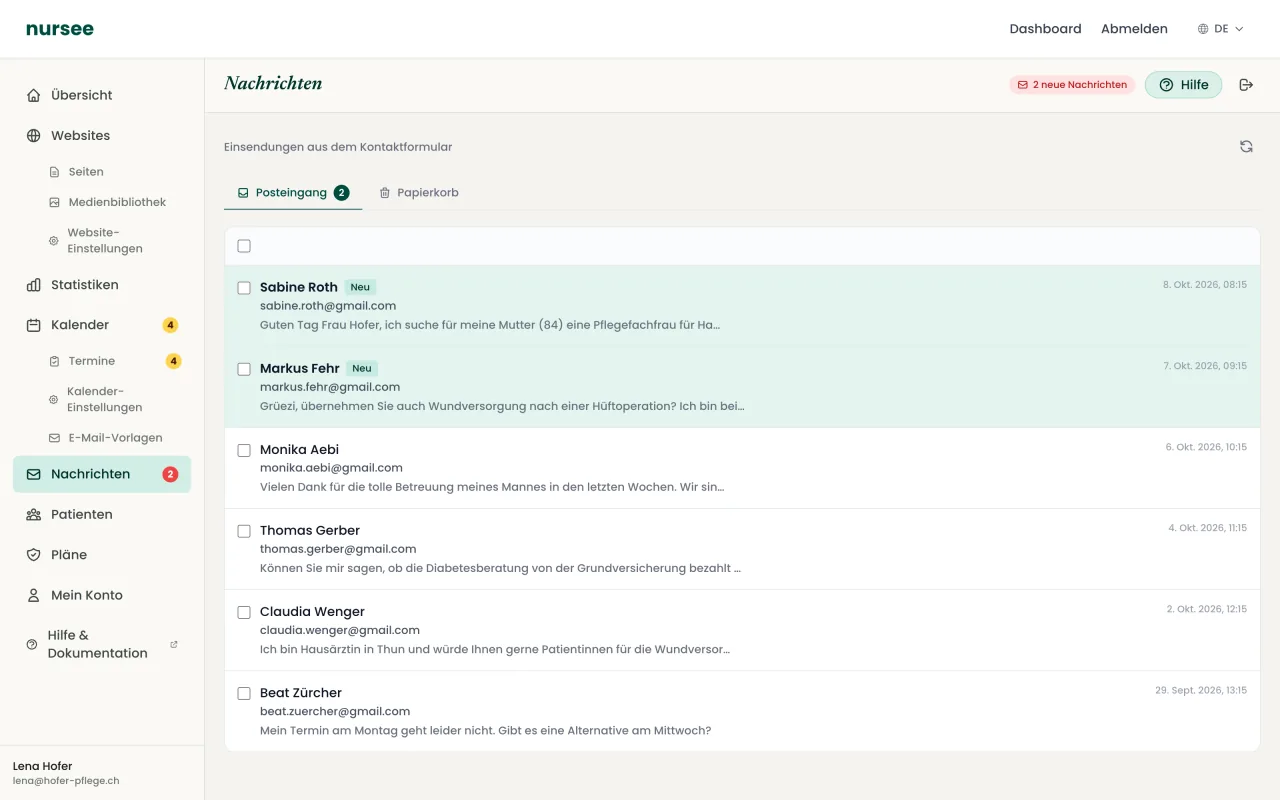Viewport: 1280px width, 800px height.
Task: Tick the select-all checkbox above messages
Action: (244, 246)
